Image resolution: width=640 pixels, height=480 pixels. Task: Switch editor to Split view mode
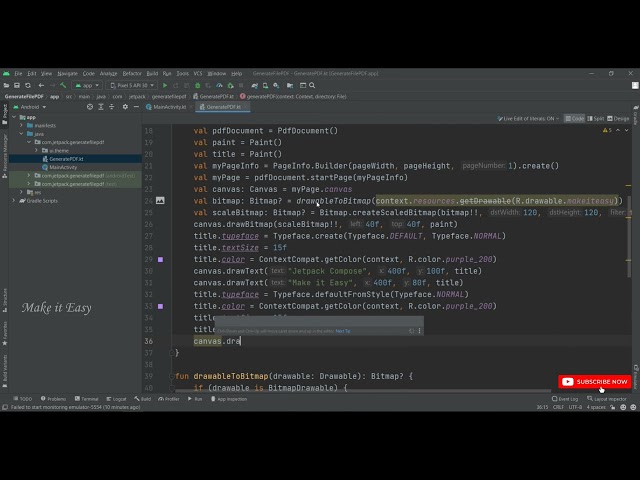pyautogui.click(x=596, y=118)
